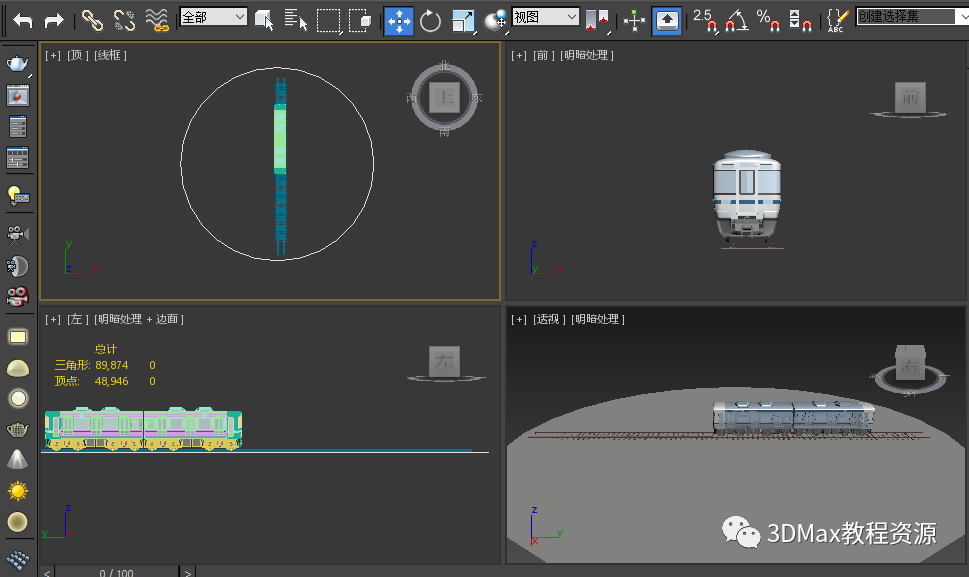Open the 全部 selection filter dropdown

click(x=213, y=17)
